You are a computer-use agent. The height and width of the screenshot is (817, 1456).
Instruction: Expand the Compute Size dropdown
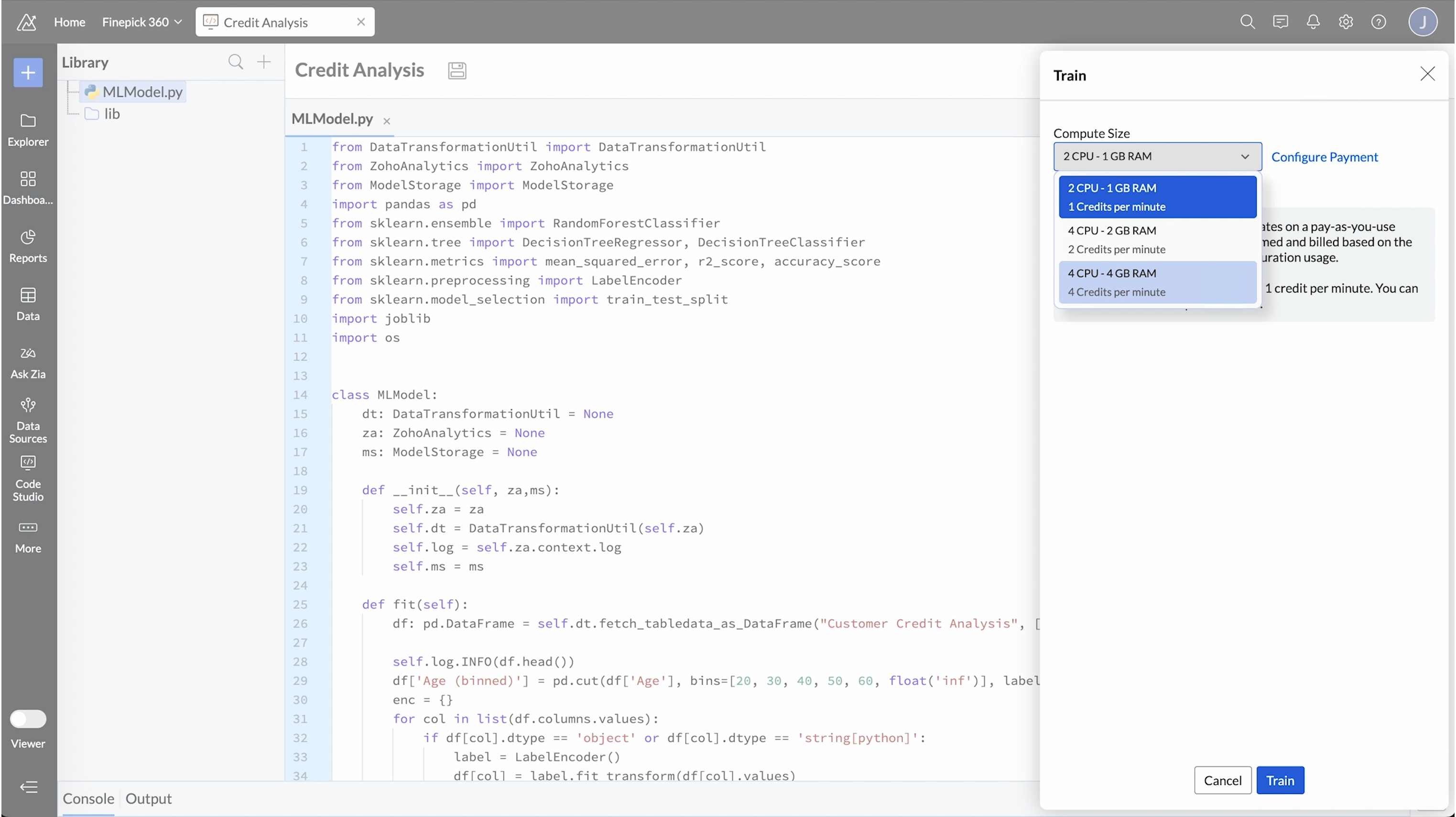[x=1156, y=157]
